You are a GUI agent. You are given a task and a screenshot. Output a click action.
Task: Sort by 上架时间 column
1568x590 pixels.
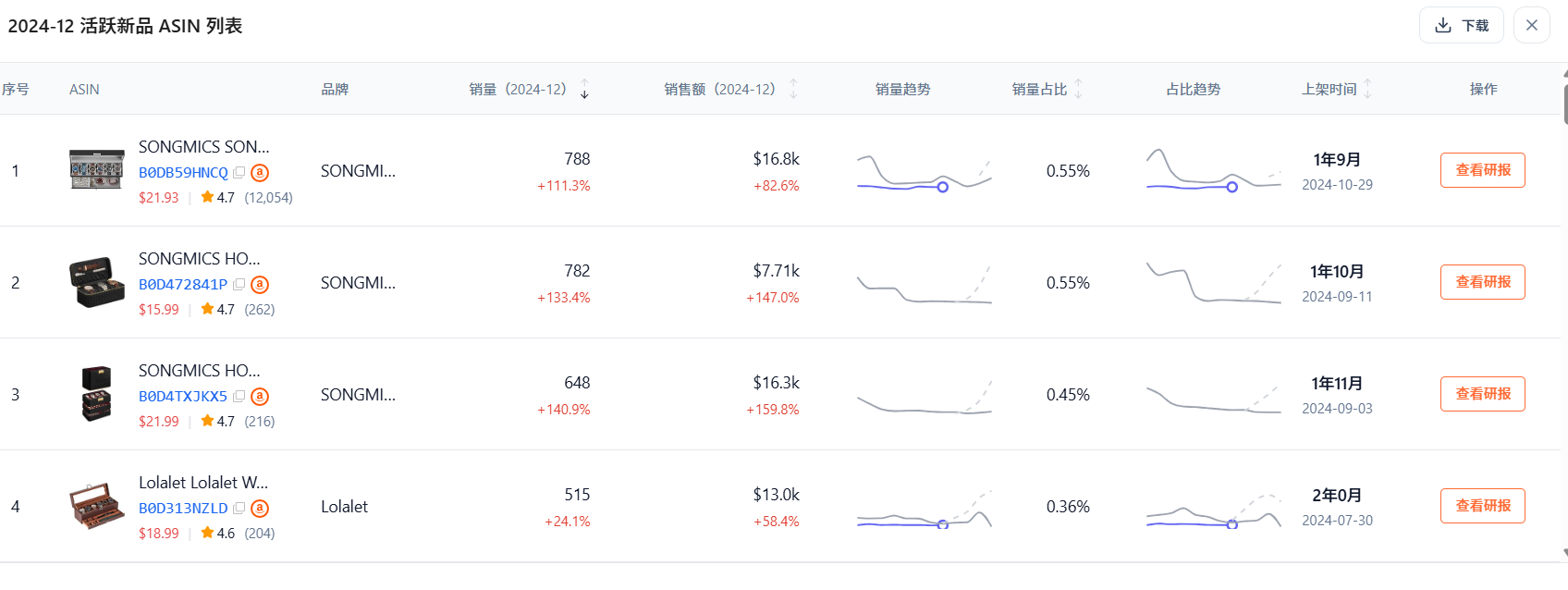click(1367, 89)
